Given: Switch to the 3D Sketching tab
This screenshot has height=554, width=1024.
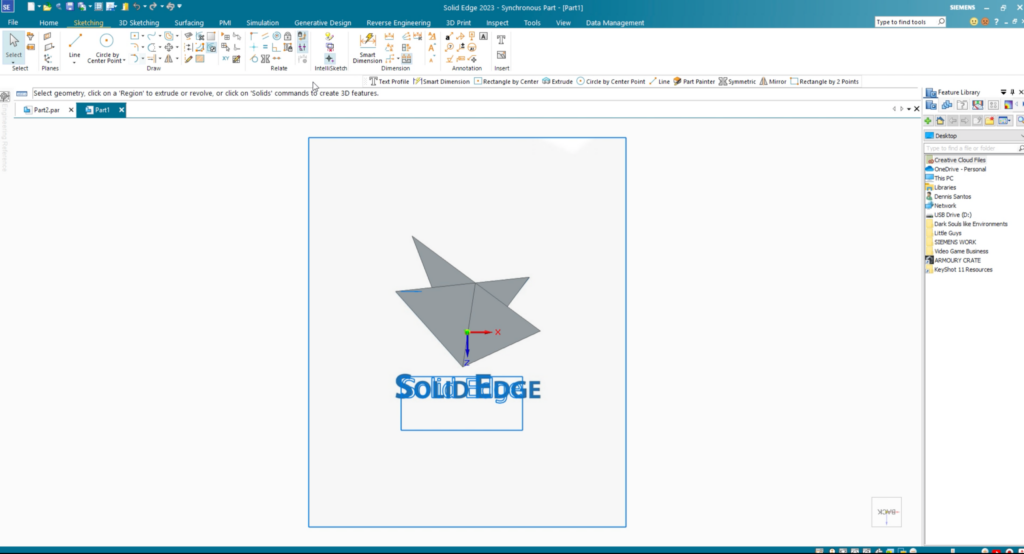Looking at the screenshot, I should [x=138, y=22].
